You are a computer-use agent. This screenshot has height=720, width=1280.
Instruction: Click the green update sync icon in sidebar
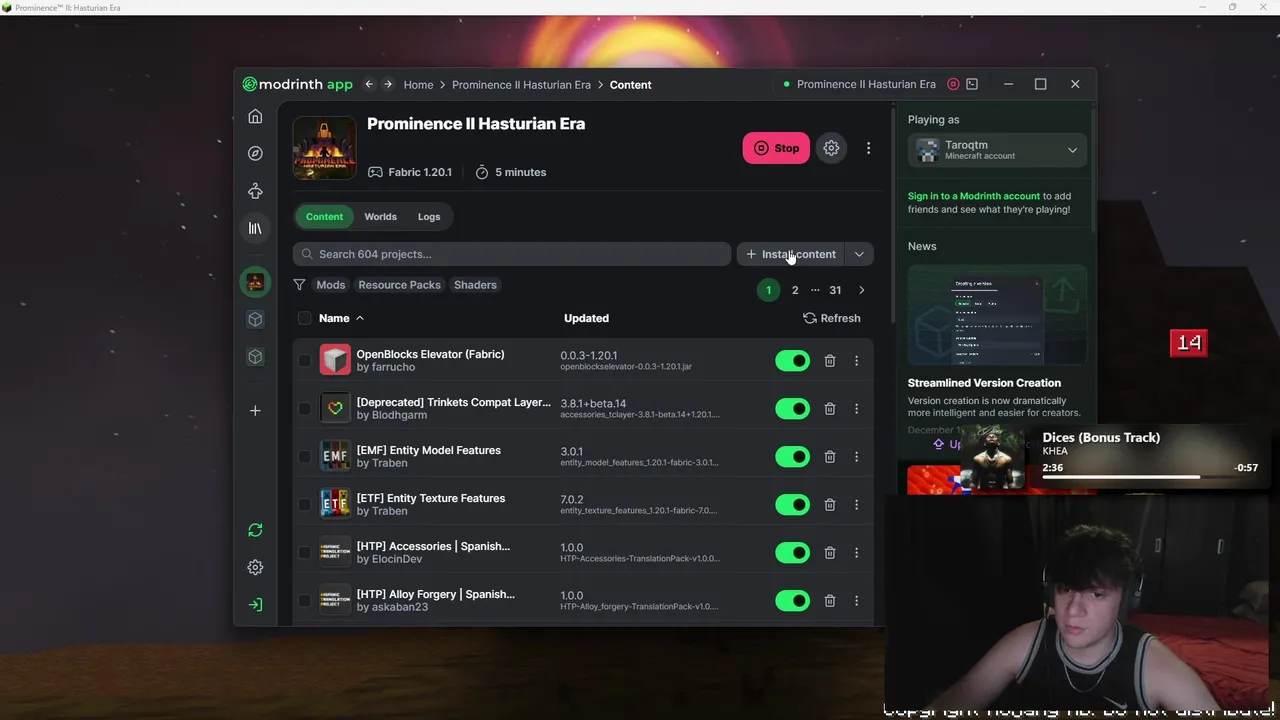tap(255, 530)
